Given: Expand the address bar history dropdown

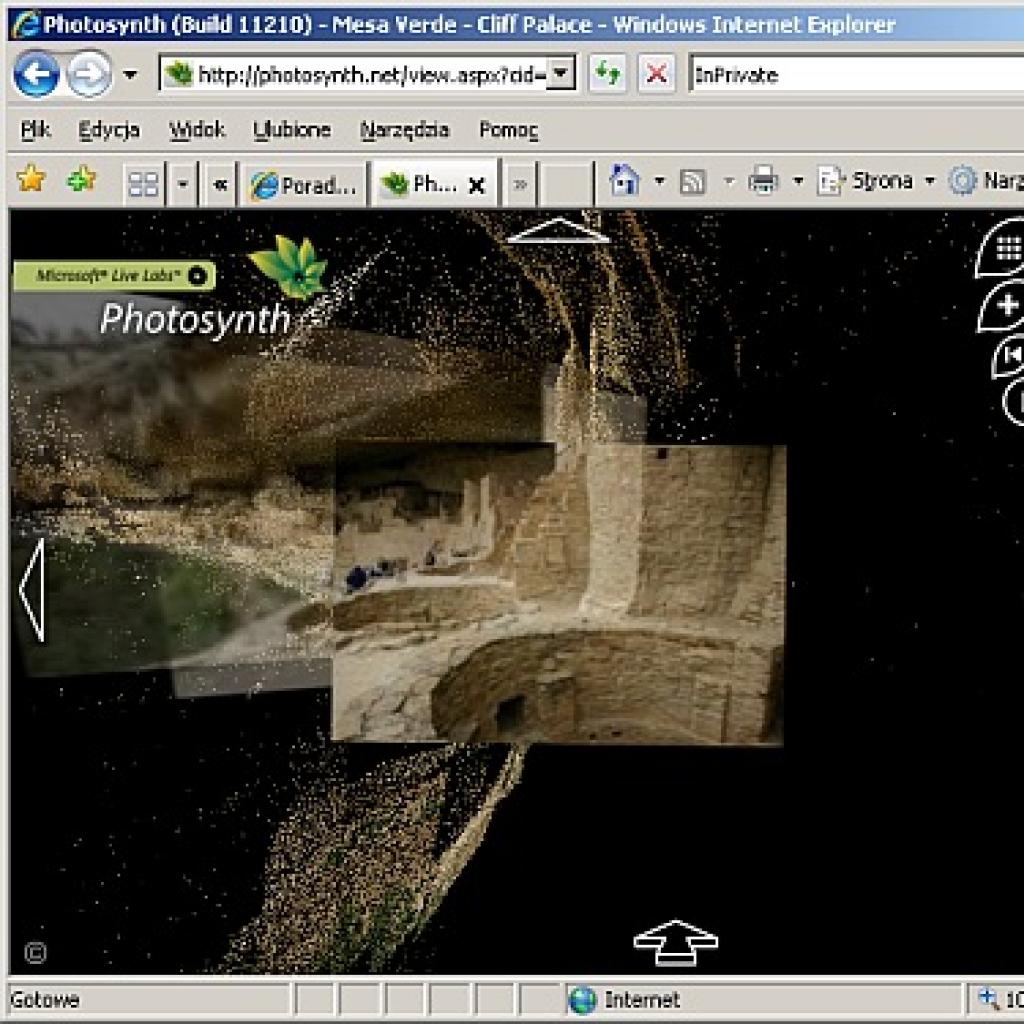Looking at the screenshot, I should point(560,74).
